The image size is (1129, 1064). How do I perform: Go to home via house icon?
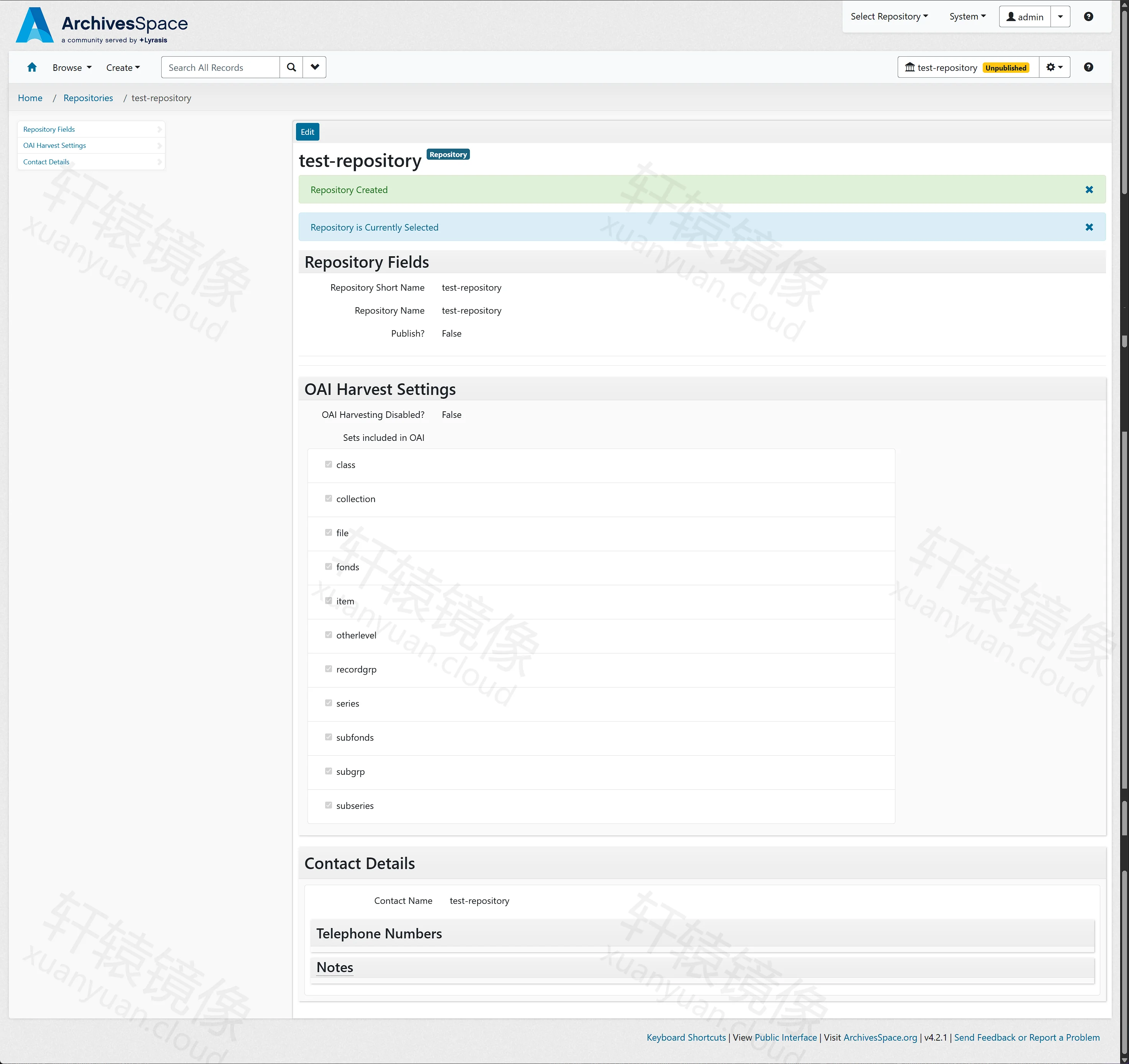(32, 67)
